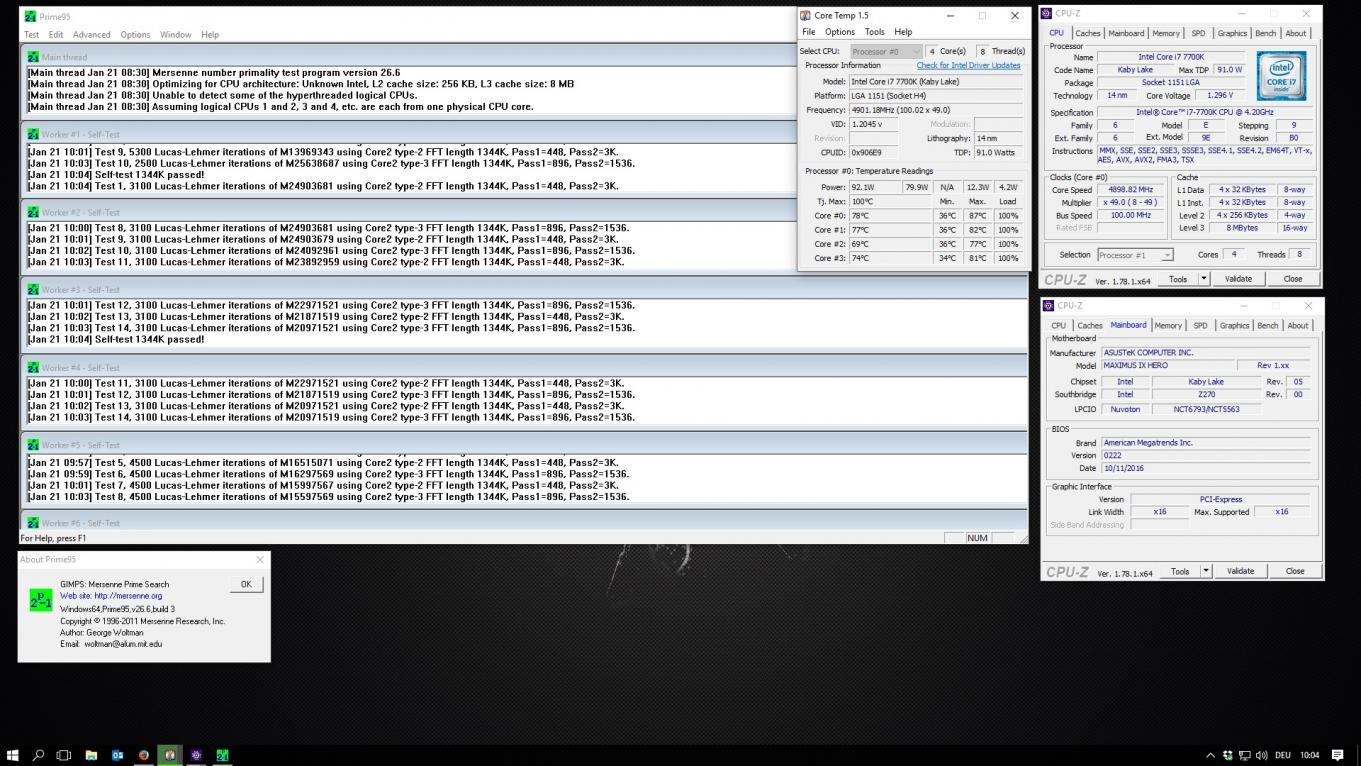Click the Worker #6 Self-Test window icon
The width and height of the screenshot is (1361, 766).
pyautogui.click(x=34, y=523)
